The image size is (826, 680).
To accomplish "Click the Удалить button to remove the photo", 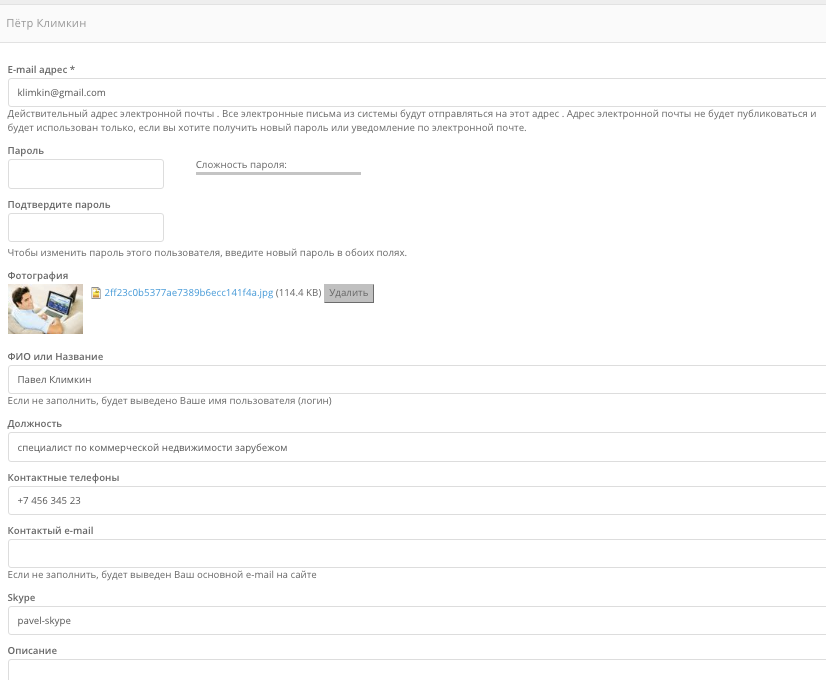I will [349, 293].
